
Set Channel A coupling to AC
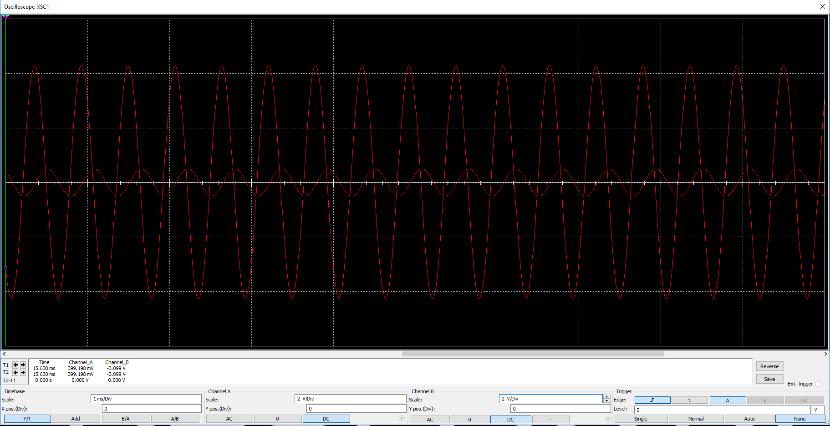pos(229,419)
